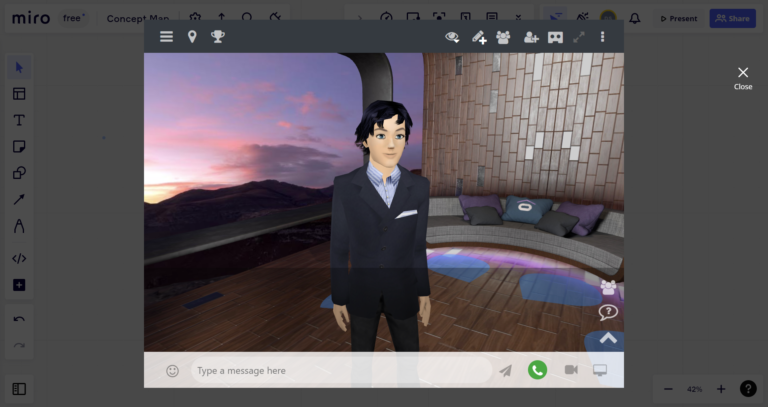
Task: Click the emoji smiley button
Action: tap(172, 371)
